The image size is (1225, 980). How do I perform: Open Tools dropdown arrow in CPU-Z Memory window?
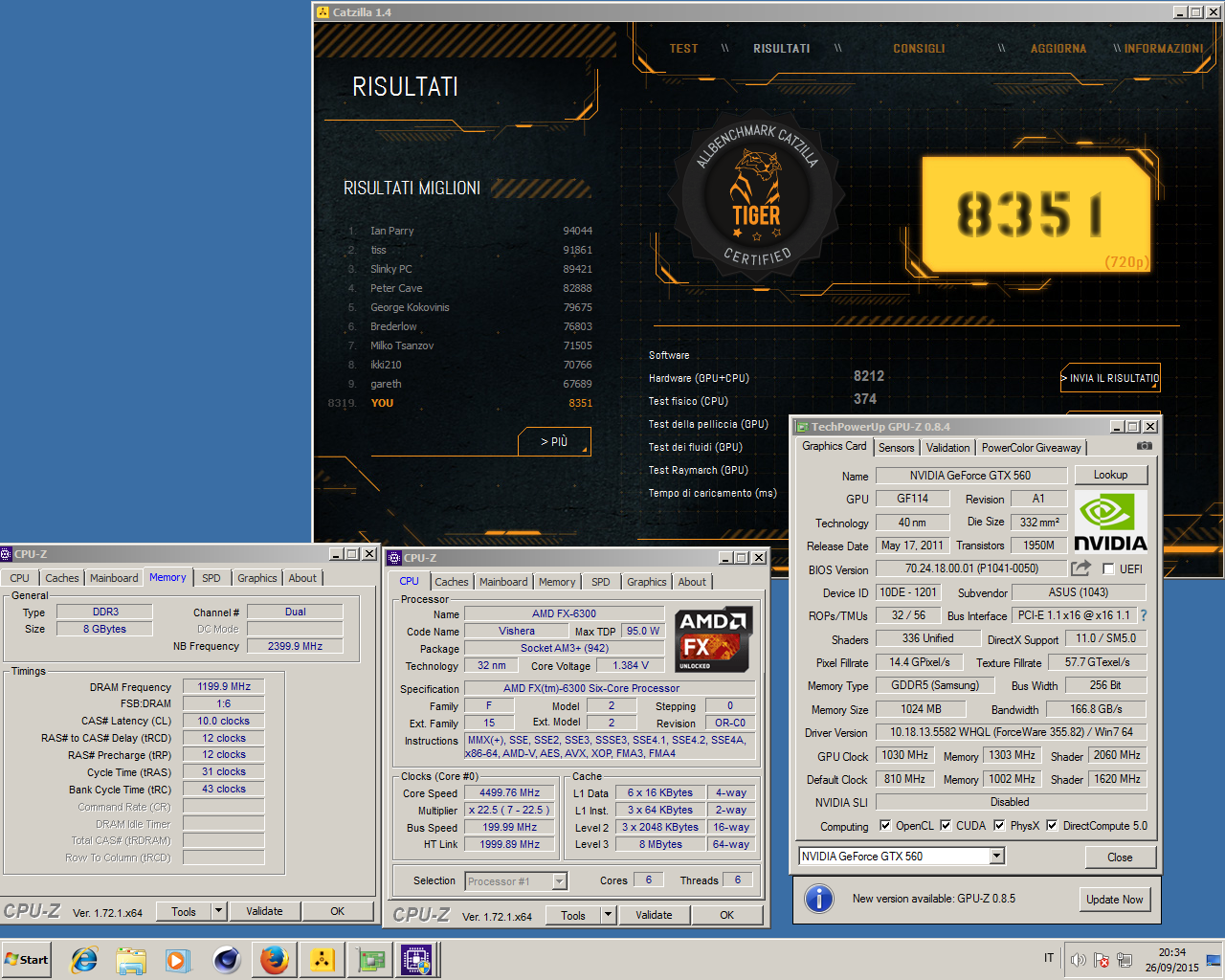coord(218,911)
